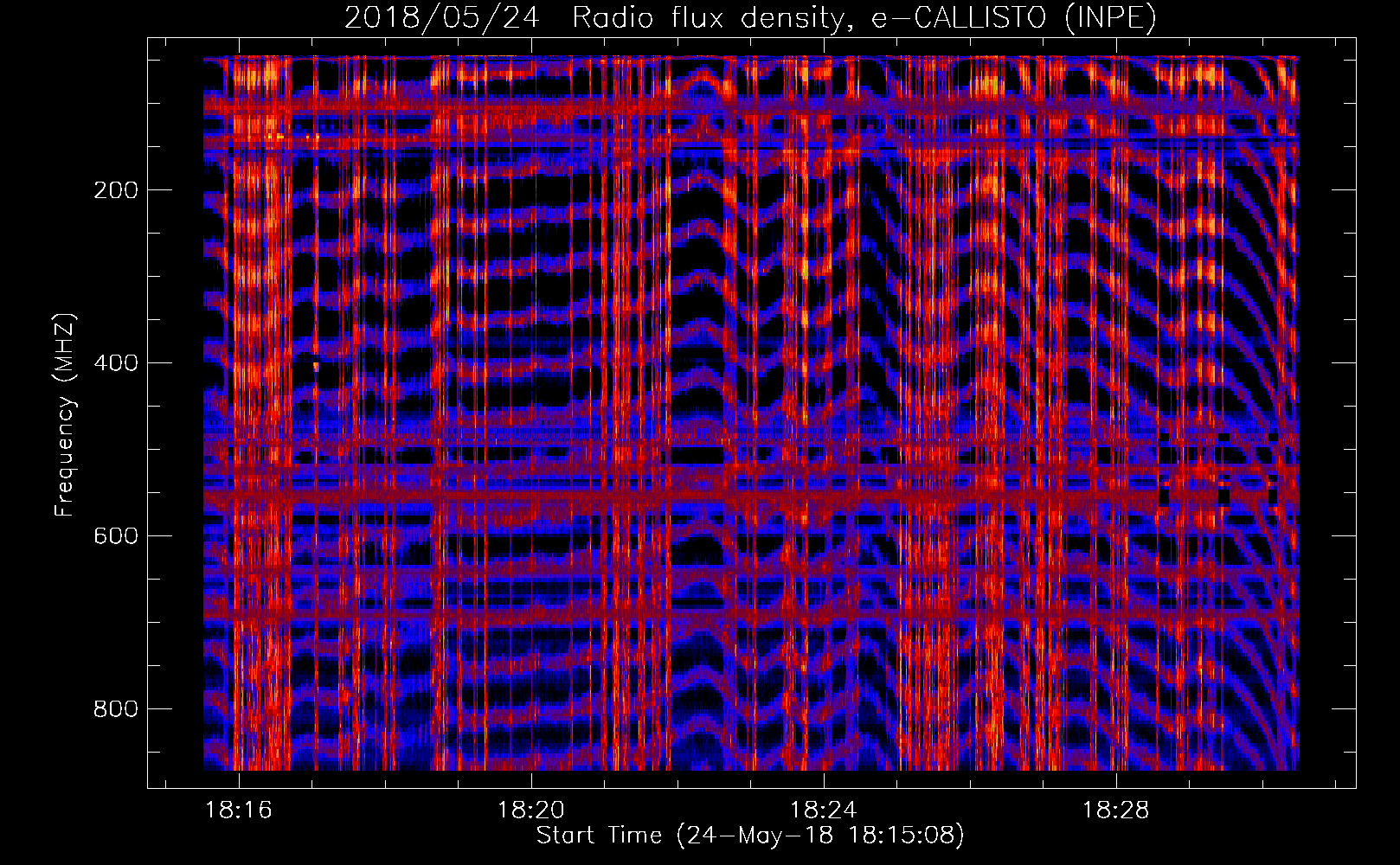Viewport: 1400px width, 865px height.
Task: Click the 'Start Time (24-May-18 18:15:08)' label
Action: pyautogui.click(x=750, y=836)
